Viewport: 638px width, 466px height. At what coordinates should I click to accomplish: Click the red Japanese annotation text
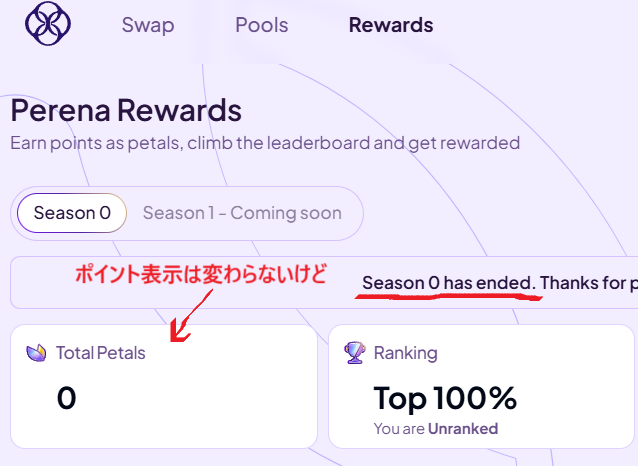coord(201,273)
